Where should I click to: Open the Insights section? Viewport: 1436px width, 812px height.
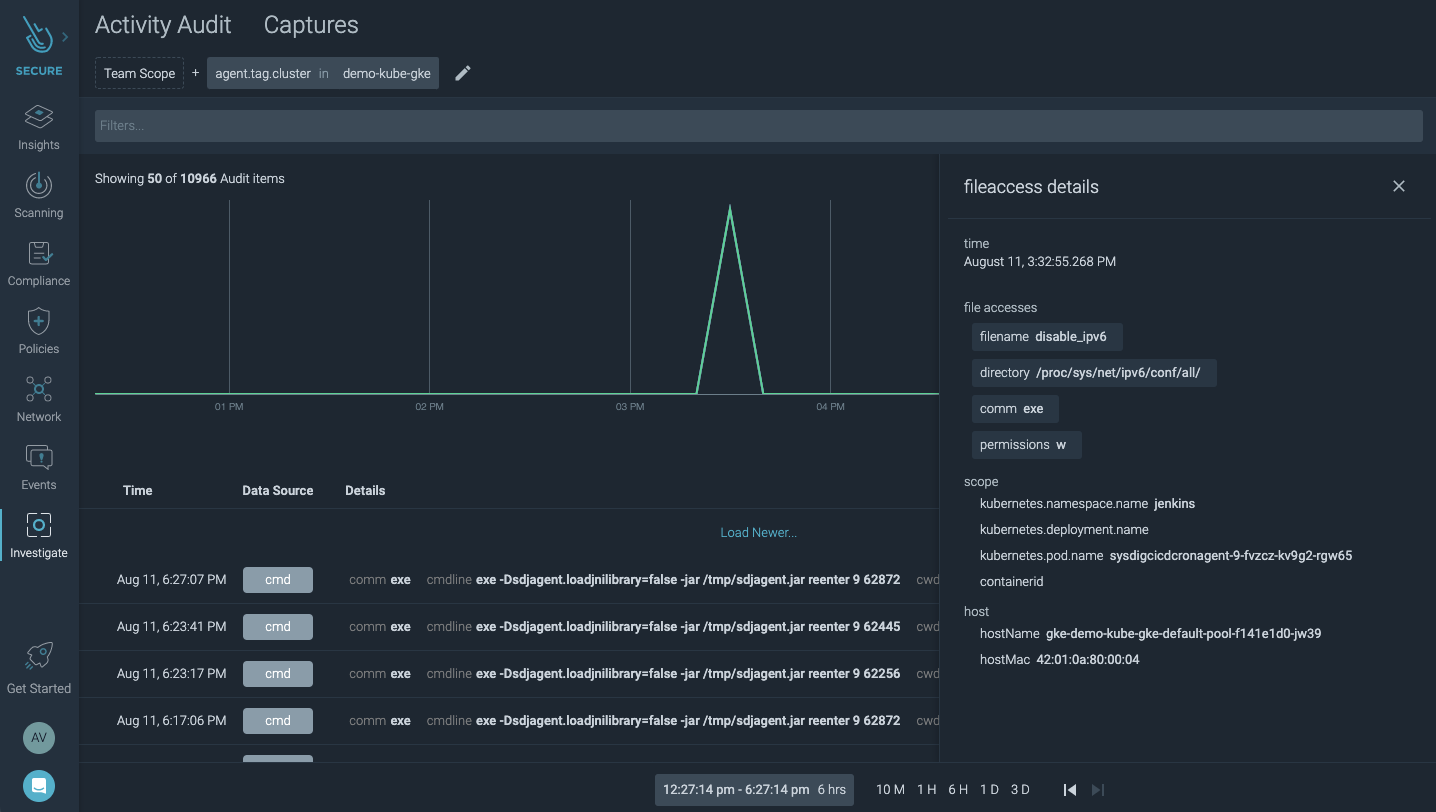(39, 128)
